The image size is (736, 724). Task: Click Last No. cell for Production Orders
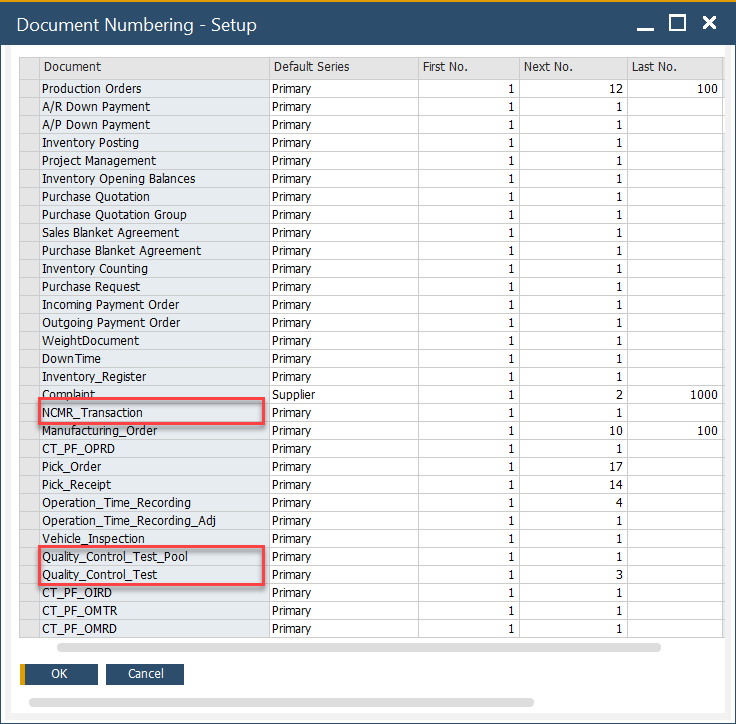click(x=675, y=89)
